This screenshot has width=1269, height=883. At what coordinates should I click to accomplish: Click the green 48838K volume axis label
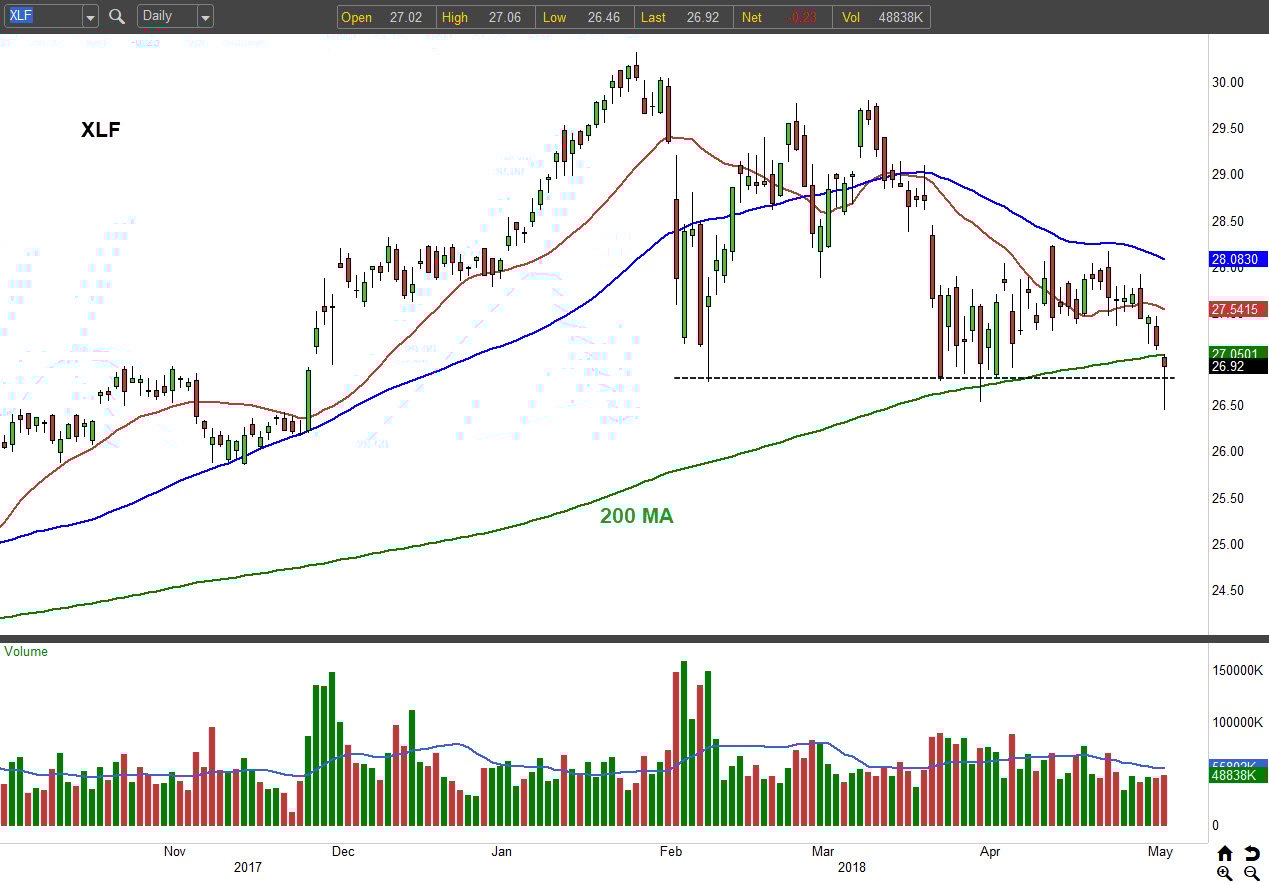(1238, 775)
